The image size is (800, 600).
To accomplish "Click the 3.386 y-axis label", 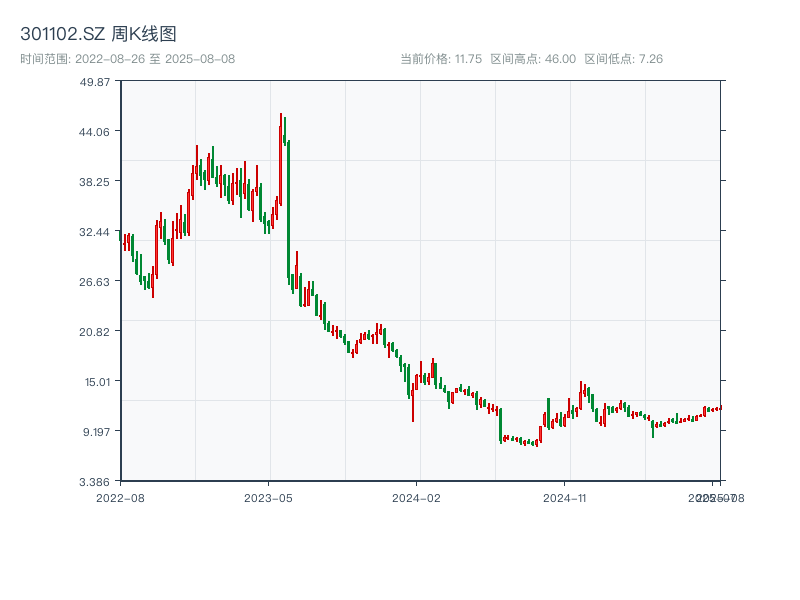I will [96, 481].
